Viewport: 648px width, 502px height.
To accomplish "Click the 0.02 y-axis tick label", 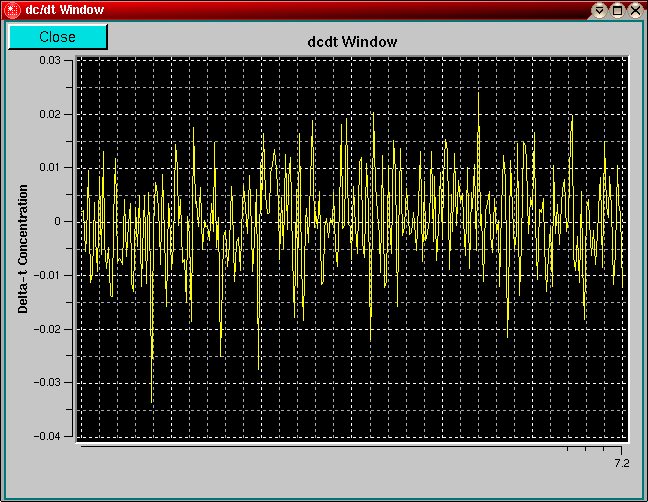I will click(48, 114).
